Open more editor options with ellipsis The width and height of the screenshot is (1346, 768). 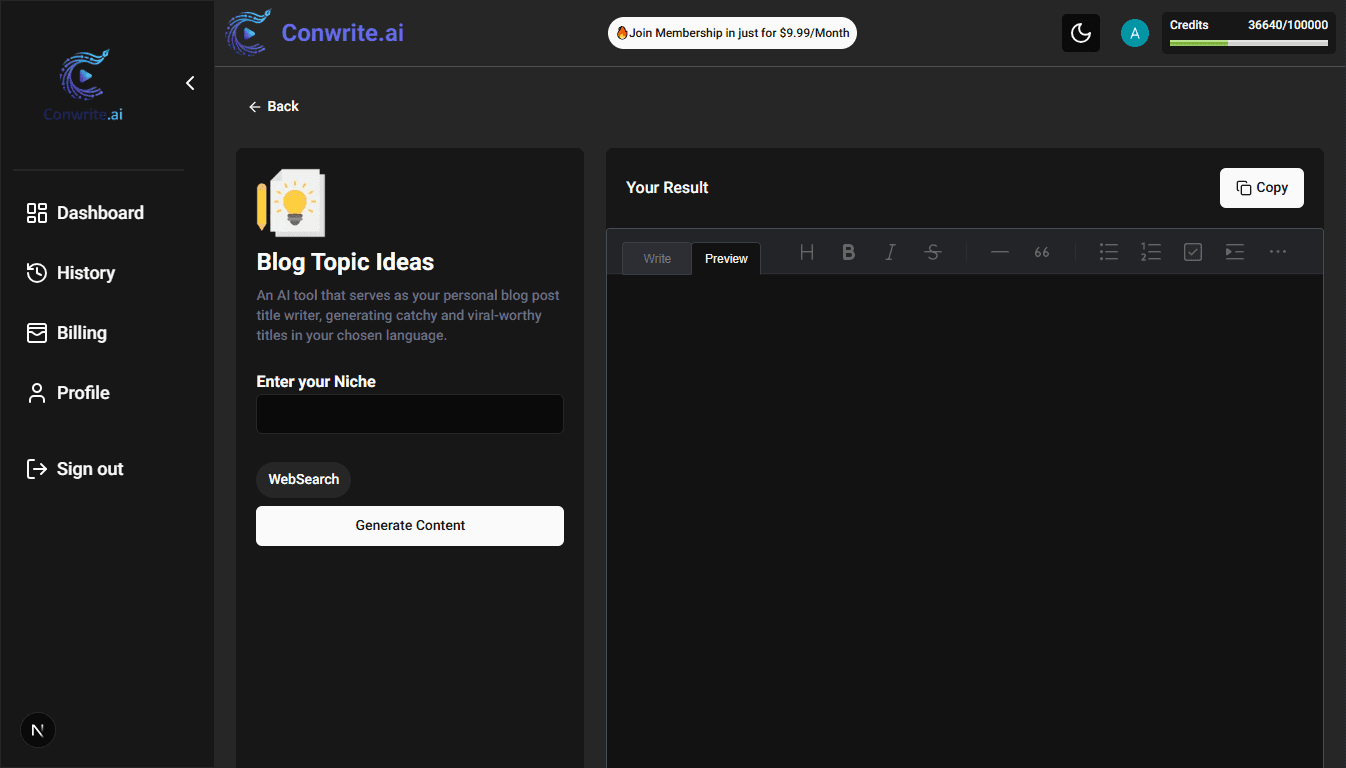coord(1277,252)
